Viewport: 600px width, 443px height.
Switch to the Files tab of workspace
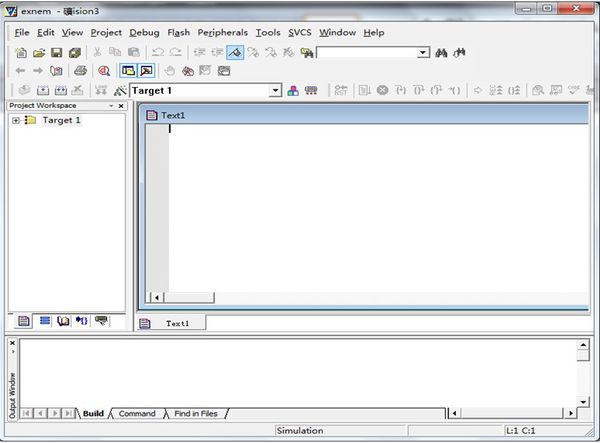point(24,321)
